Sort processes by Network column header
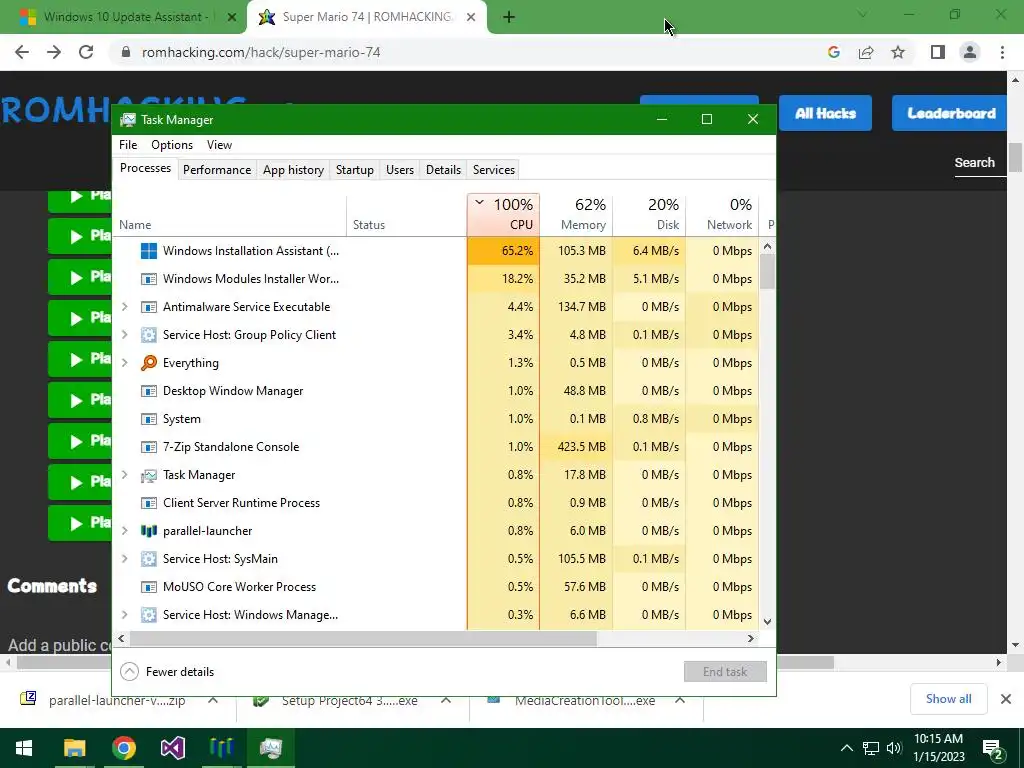Screen dimensions: 1024x768 pyautogui.click(x=722, y=215)
